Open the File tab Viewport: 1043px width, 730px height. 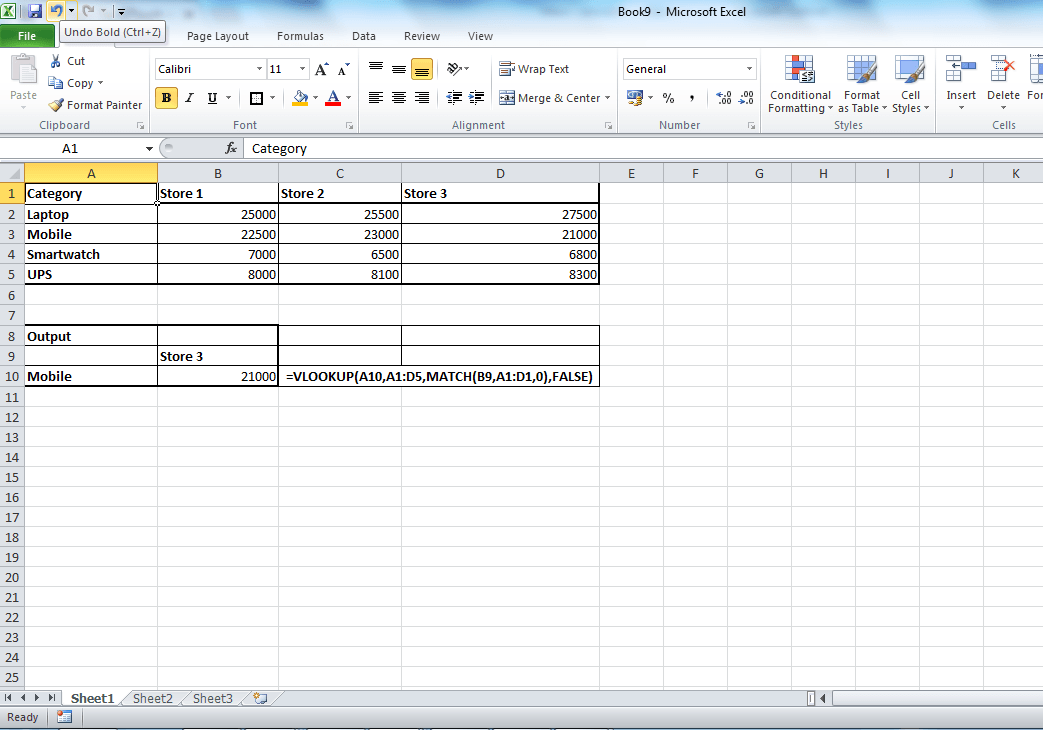click(27, 36)
